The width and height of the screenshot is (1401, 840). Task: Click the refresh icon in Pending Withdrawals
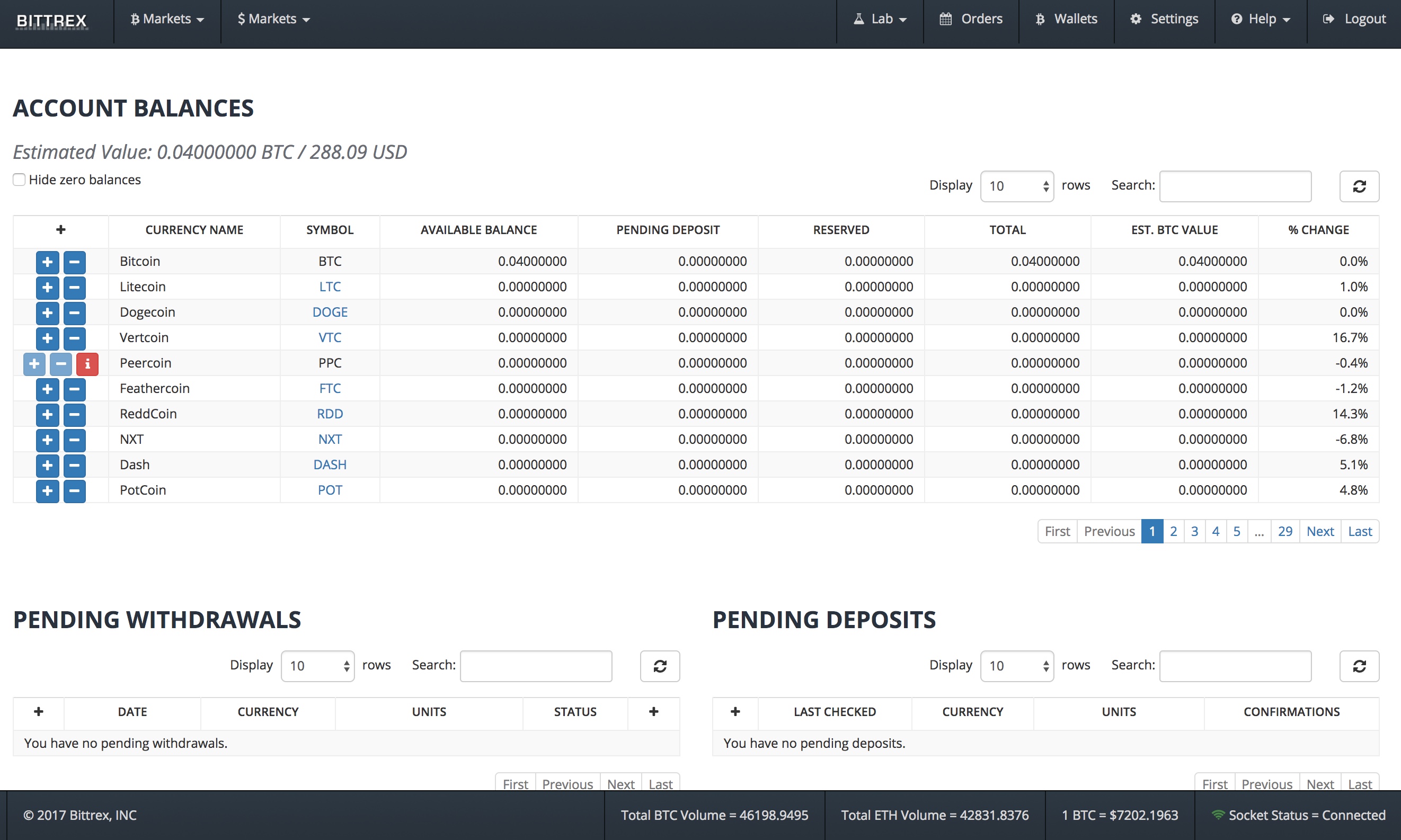click(660, 664)
